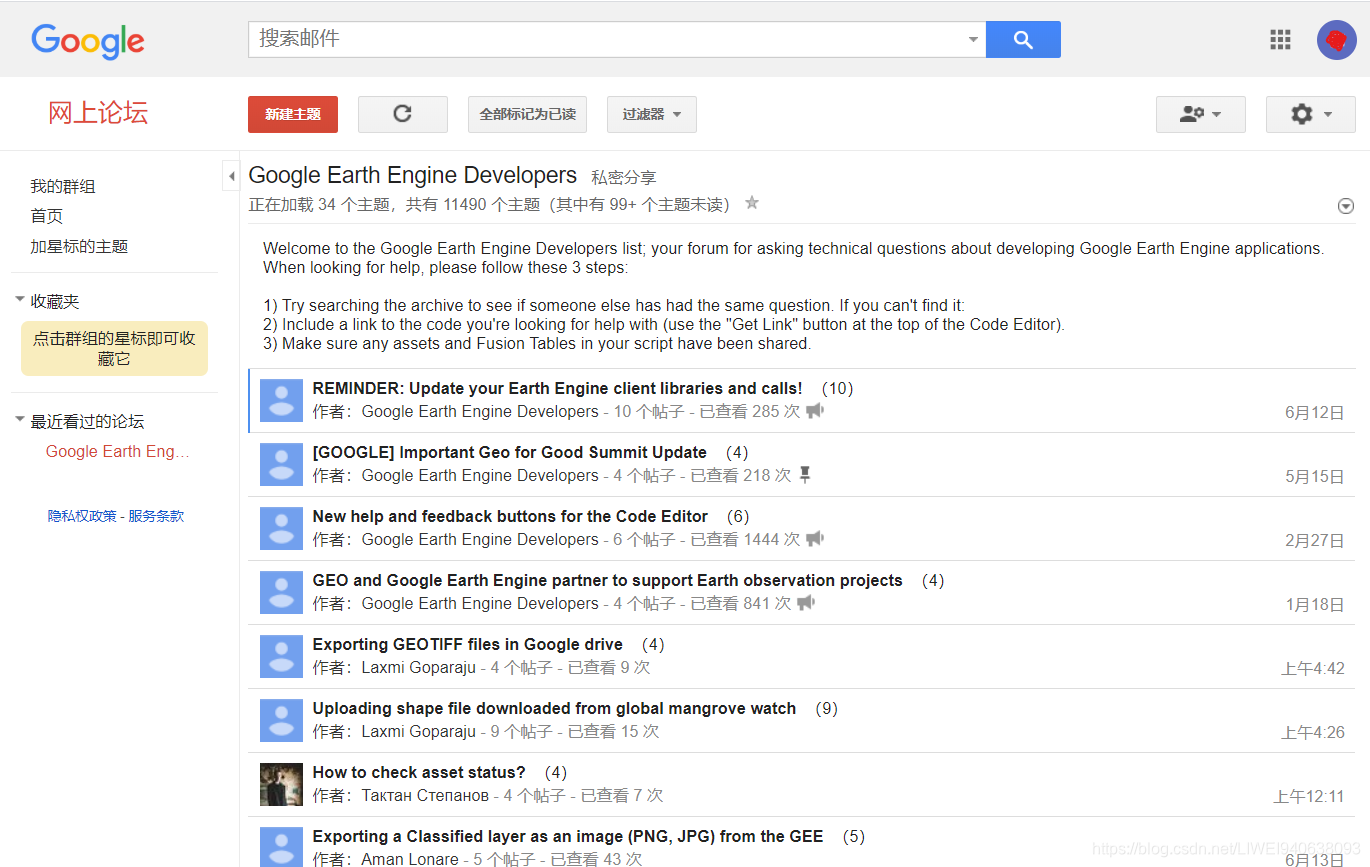1370x867 pixels.
Task: Open GEO and Google Earth Engine partner topic
Action: tap(607, 580)
